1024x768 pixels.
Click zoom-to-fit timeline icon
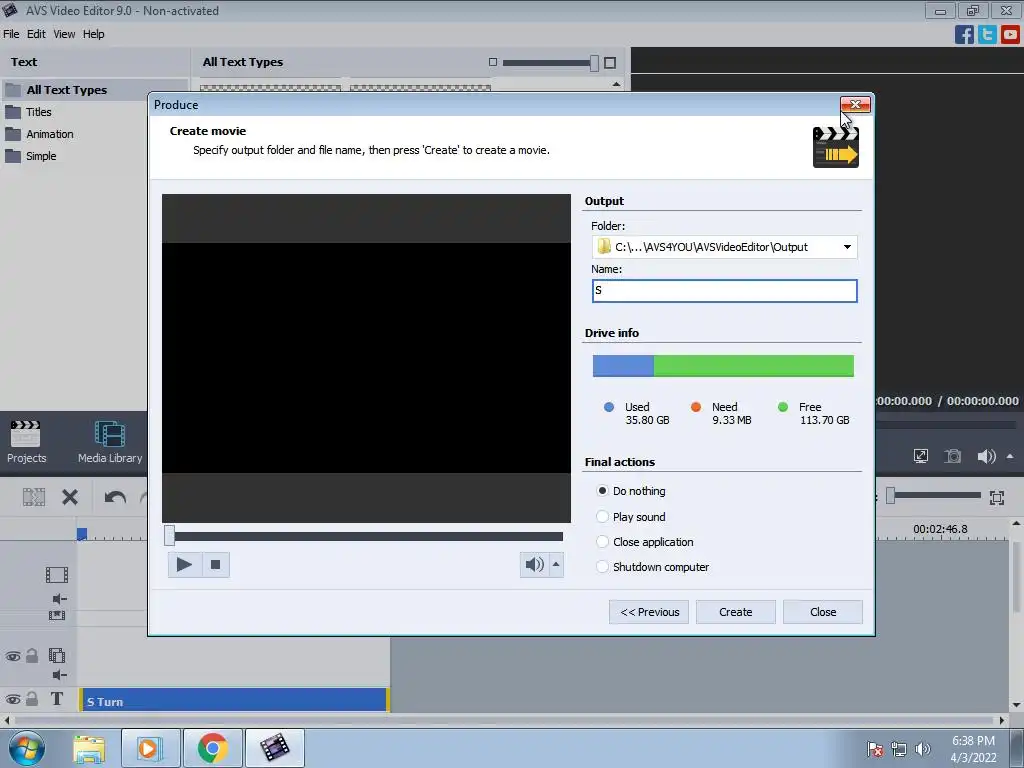pyautogui.click(x=997, y=498)
